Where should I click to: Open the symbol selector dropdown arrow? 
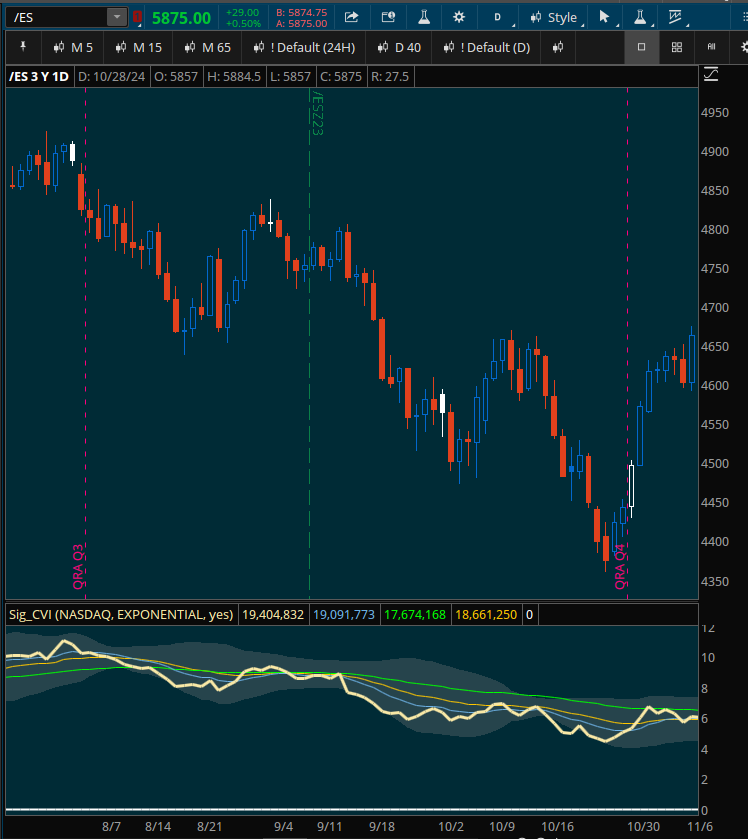[x=117, y=17]
